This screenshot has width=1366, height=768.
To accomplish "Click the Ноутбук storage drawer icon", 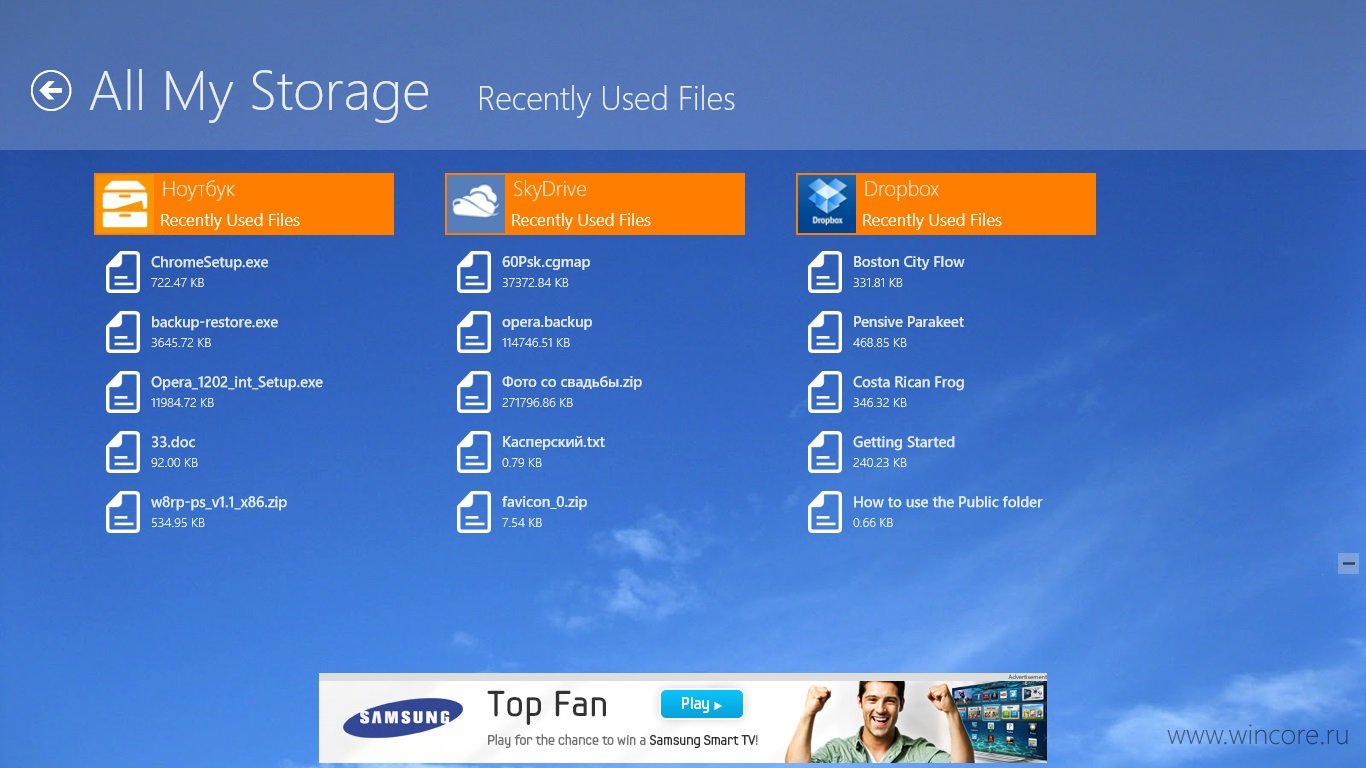I will [125, 204].
